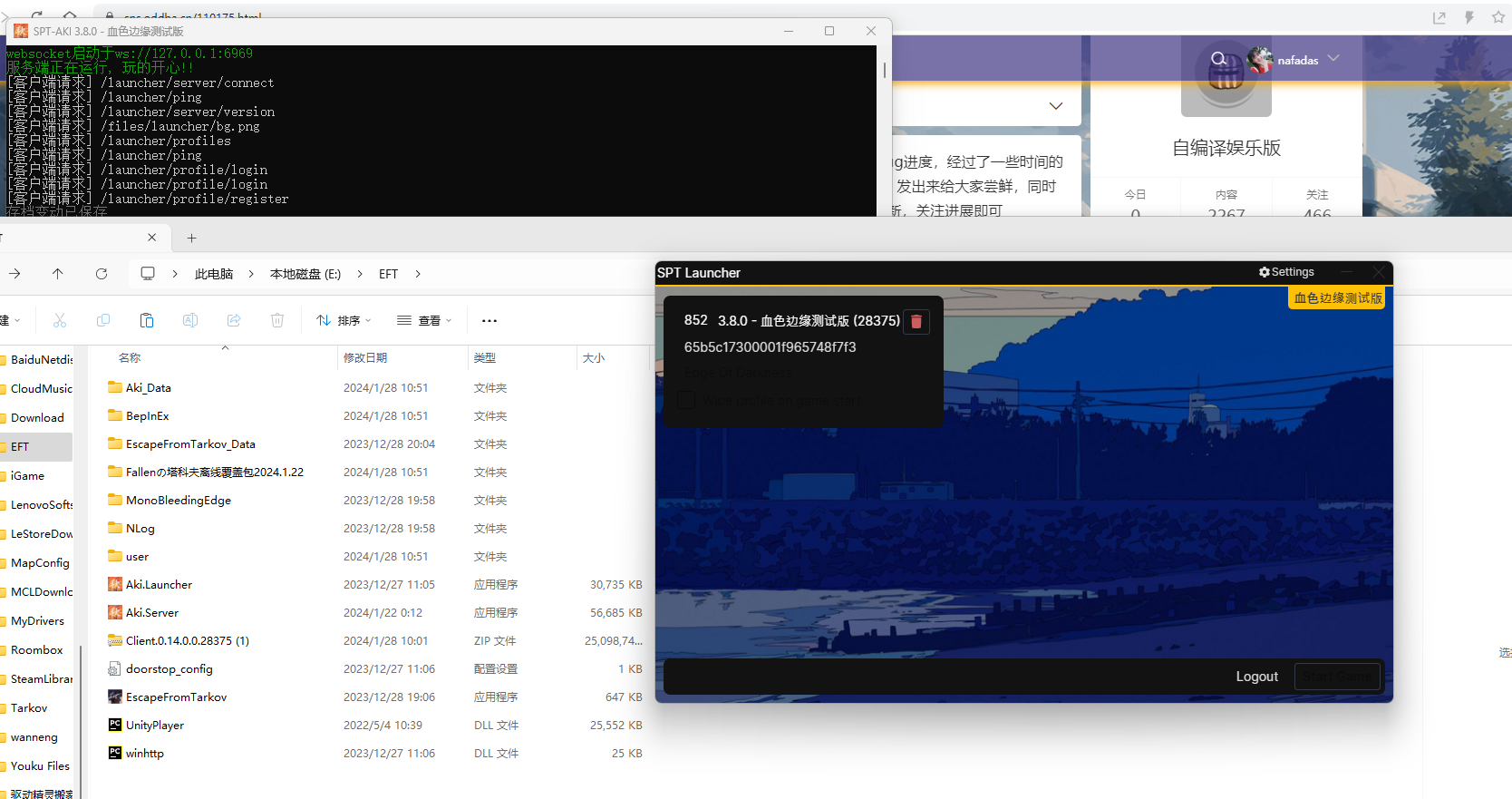Open the See more (...) toolbar menu
This screenshot has width=1512, height=799.
489,320
